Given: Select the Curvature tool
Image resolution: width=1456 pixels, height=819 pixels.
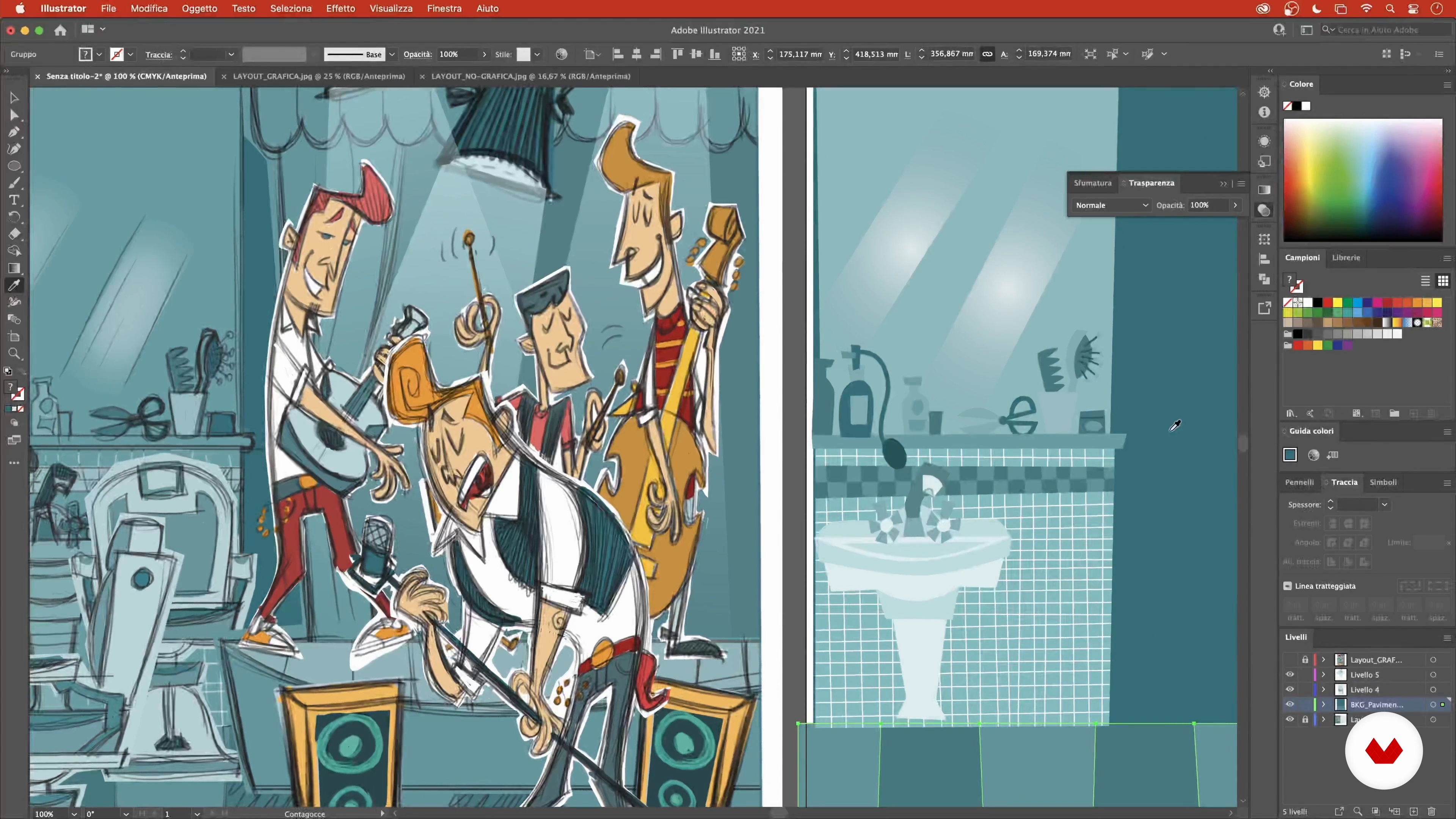Looking at the screenshot, I should [x=14, y=149].
